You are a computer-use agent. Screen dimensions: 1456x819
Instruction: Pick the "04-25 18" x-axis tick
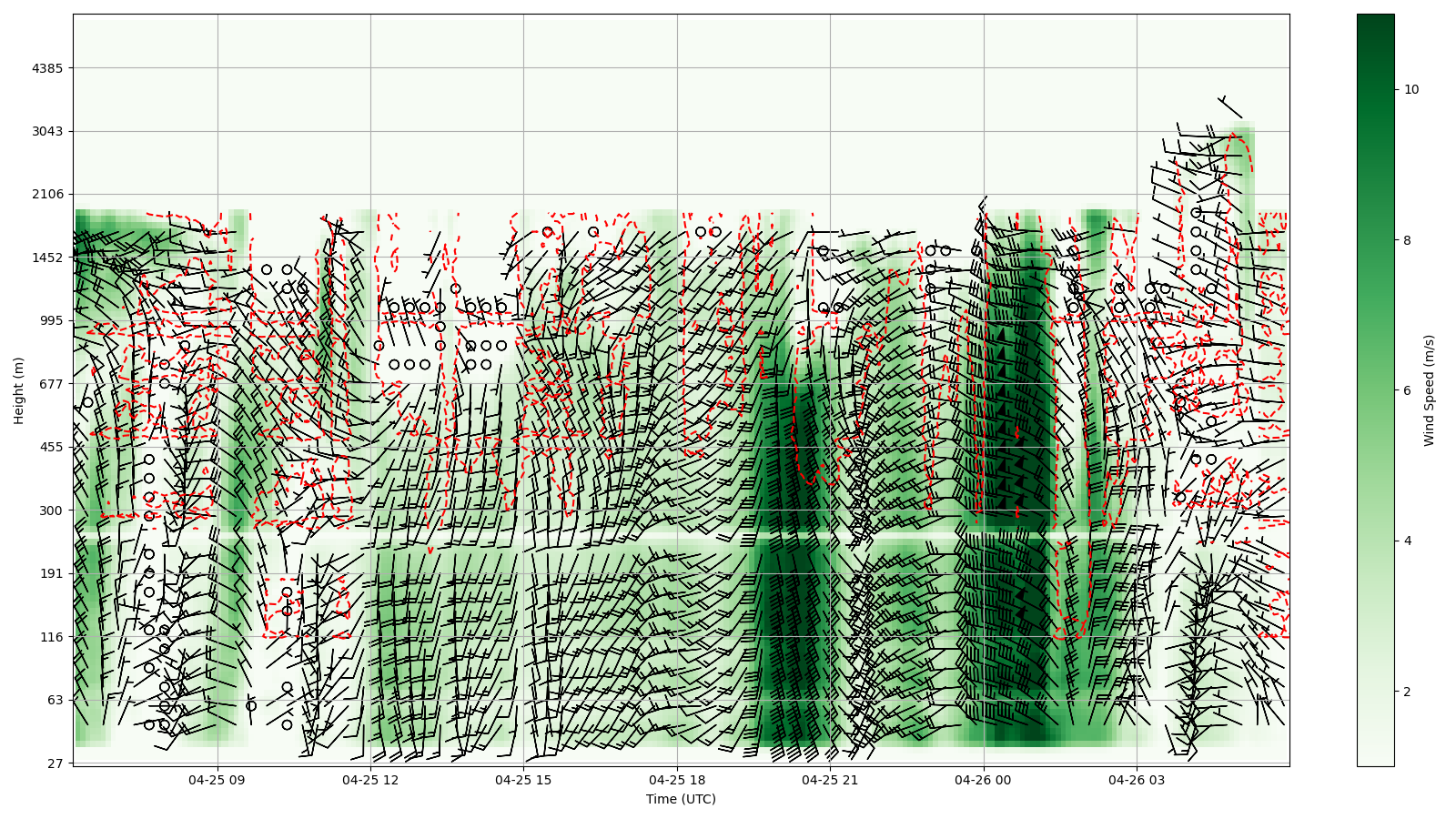coord(677,780)
